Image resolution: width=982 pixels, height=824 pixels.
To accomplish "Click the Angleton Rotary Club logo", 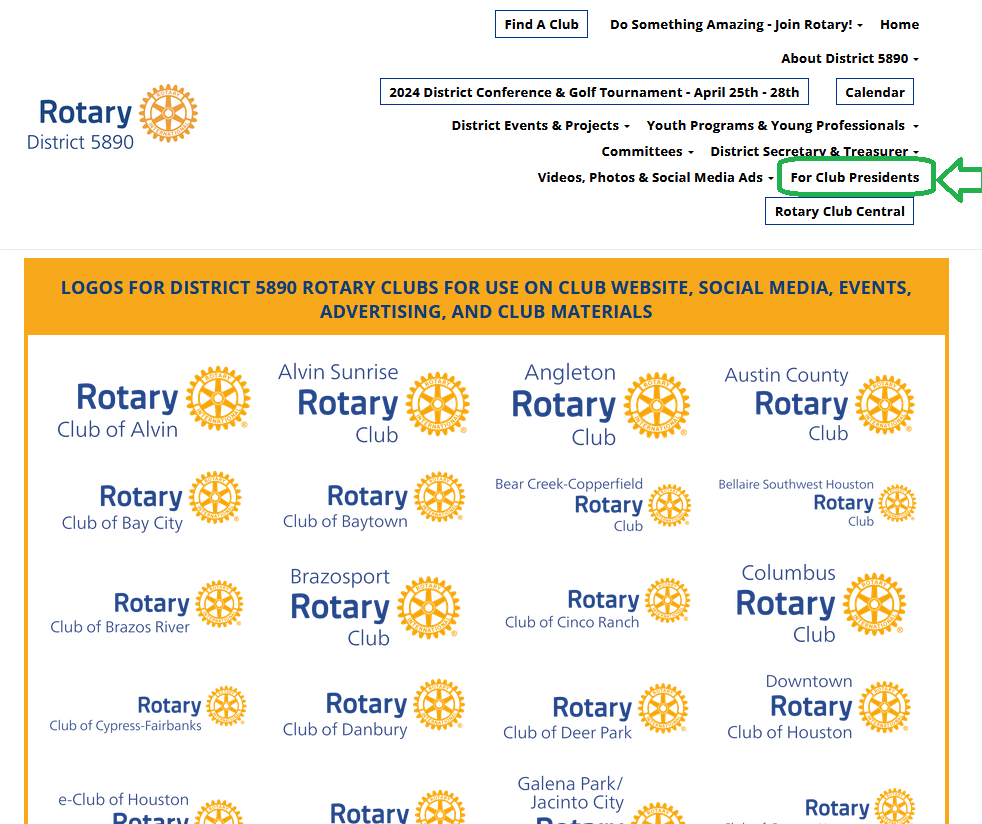I will (x=600, y=405).
